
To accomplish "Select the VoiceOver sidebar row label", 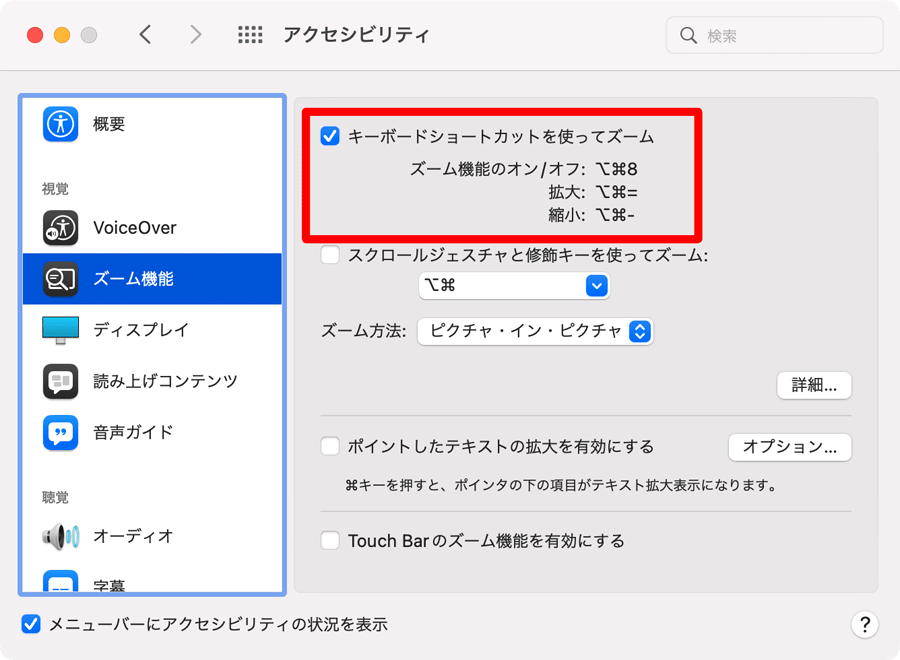I will click(x=135, y=228).
